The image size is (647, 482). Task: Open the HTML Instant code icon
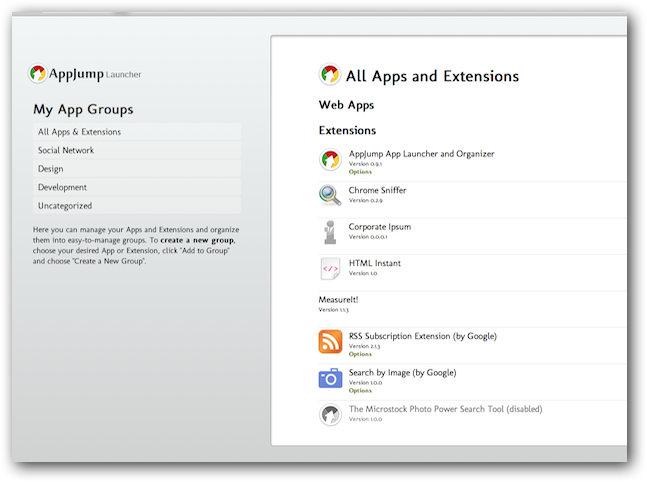point(330,268)
